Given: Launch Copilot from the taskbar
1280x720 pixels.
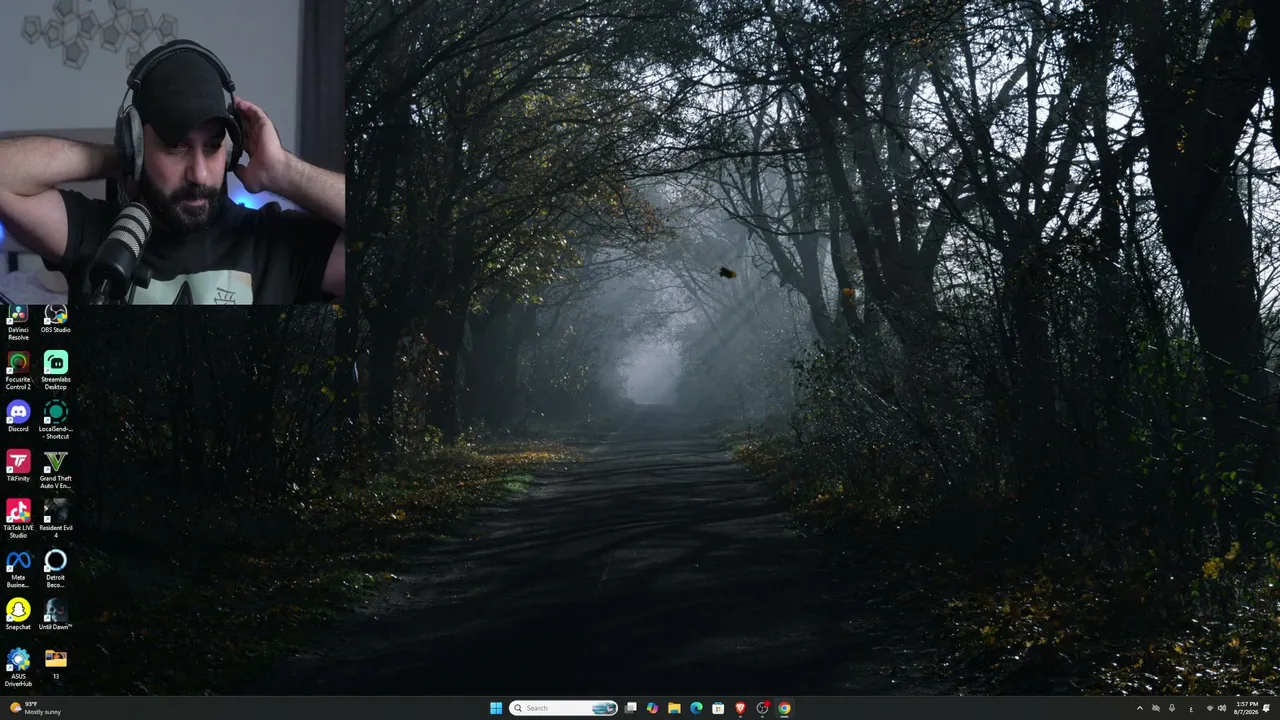Looking at the screenshot, I should [652, 708].
